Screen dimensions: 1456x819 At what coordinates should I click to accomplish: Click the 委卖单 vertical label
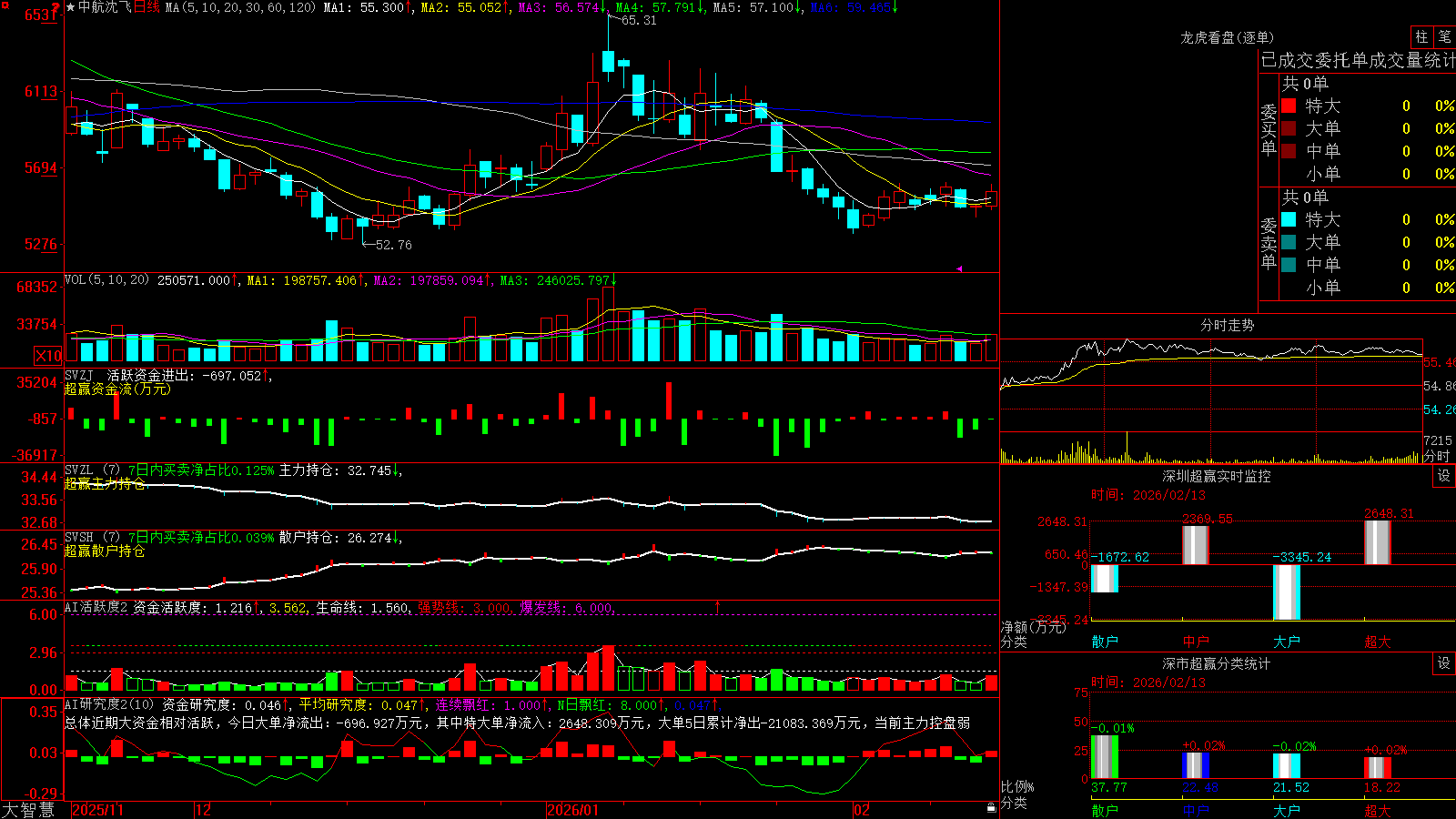tap(1269, 243)
